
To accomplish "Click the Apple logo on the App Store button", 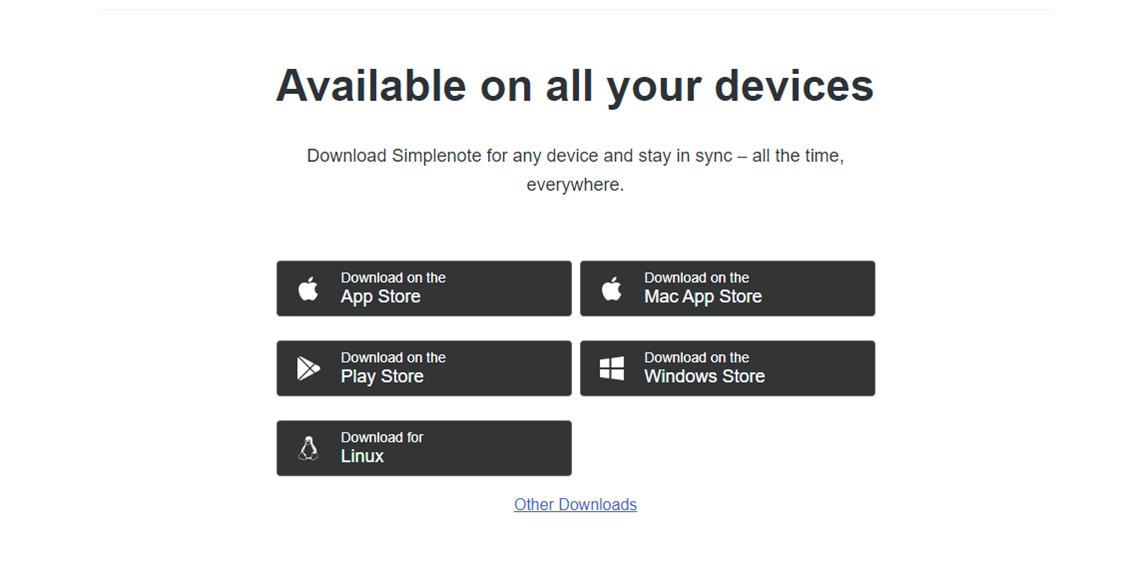I will pos(308,289).
